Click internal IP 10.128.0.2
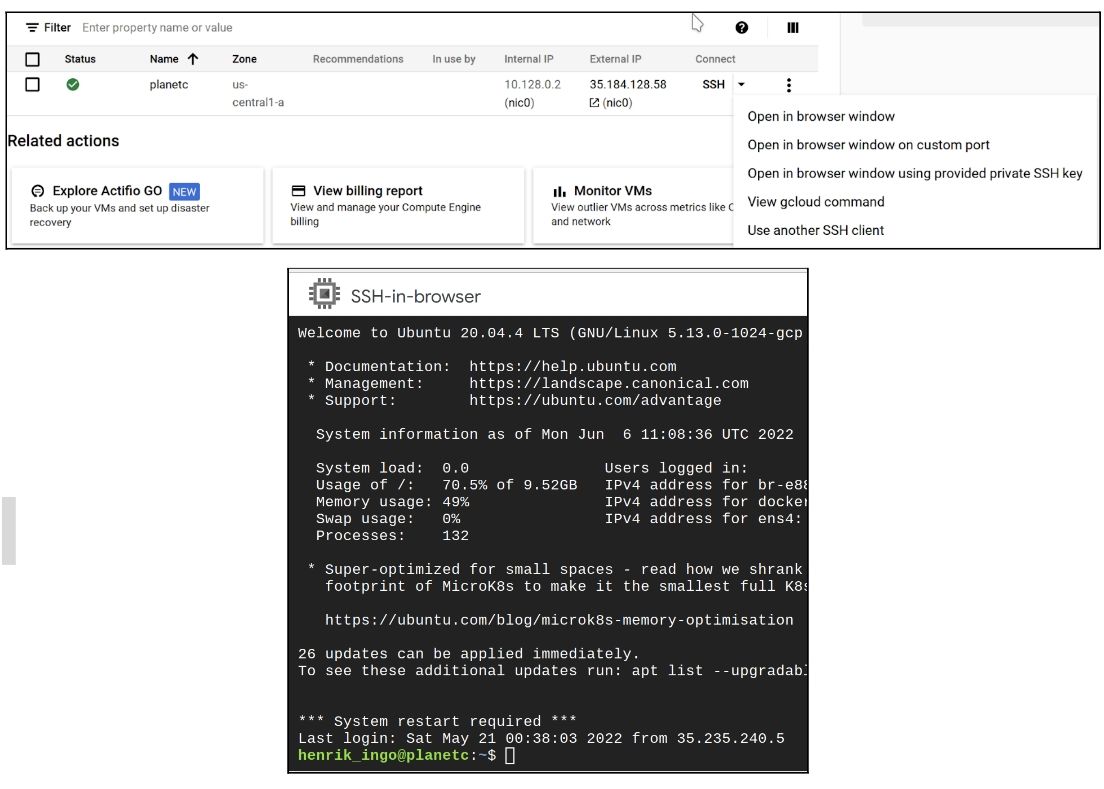 pyautogui.click(x=532, y=84)
